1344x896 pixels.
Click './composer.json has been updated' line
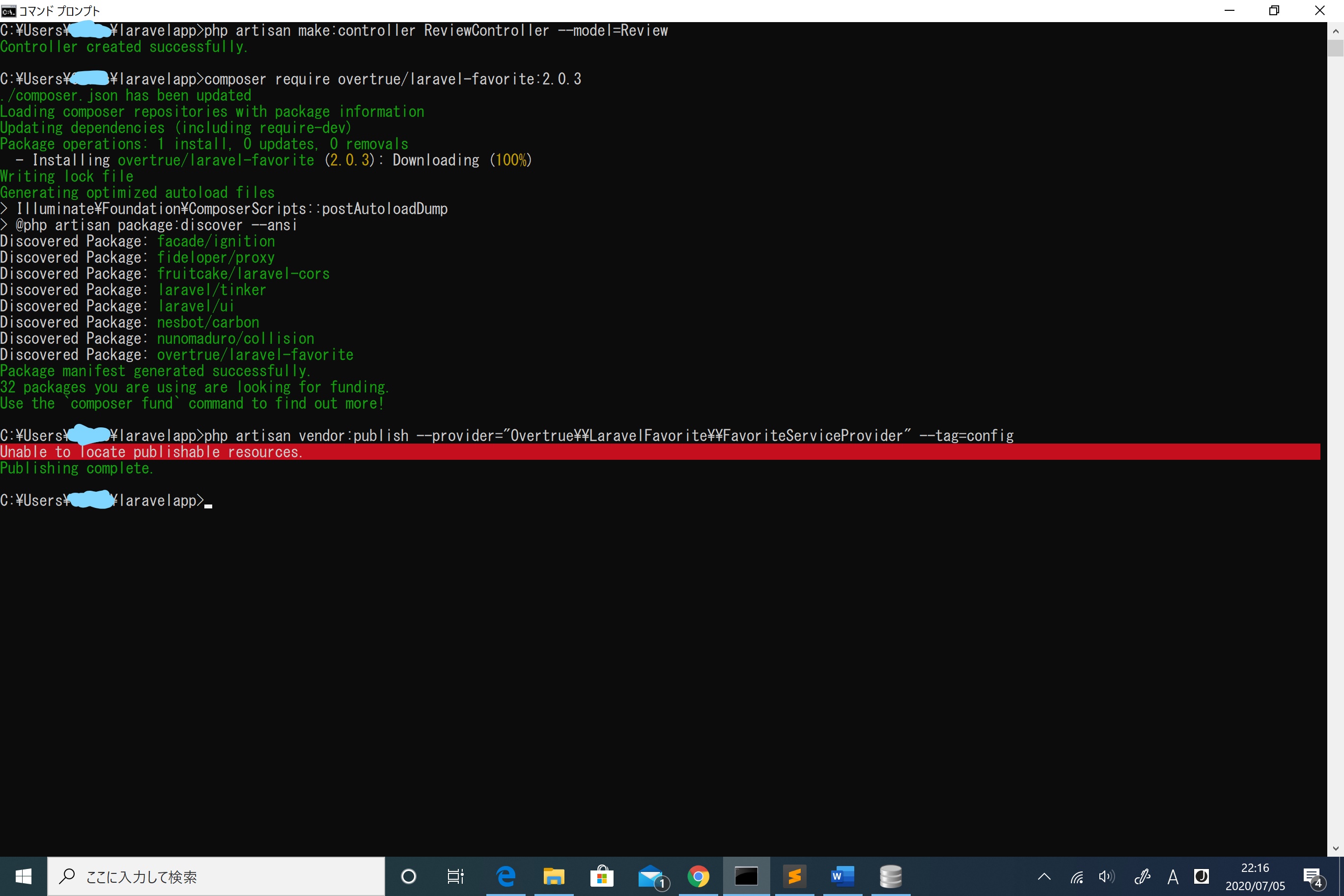[x=126, y=95]
